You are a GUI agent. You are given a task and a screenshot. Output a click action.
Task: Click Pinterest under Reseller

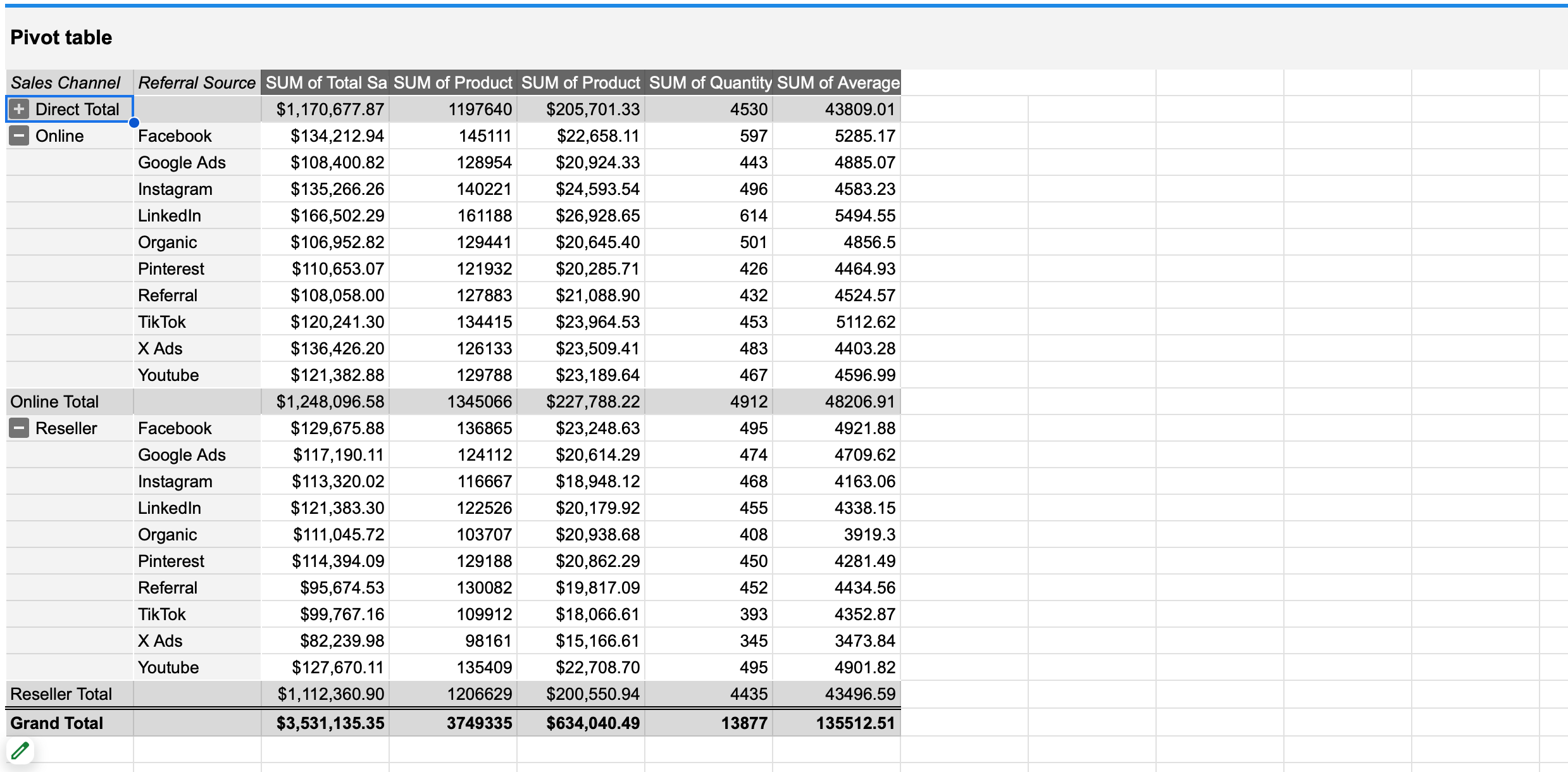[x=197, y=561]
